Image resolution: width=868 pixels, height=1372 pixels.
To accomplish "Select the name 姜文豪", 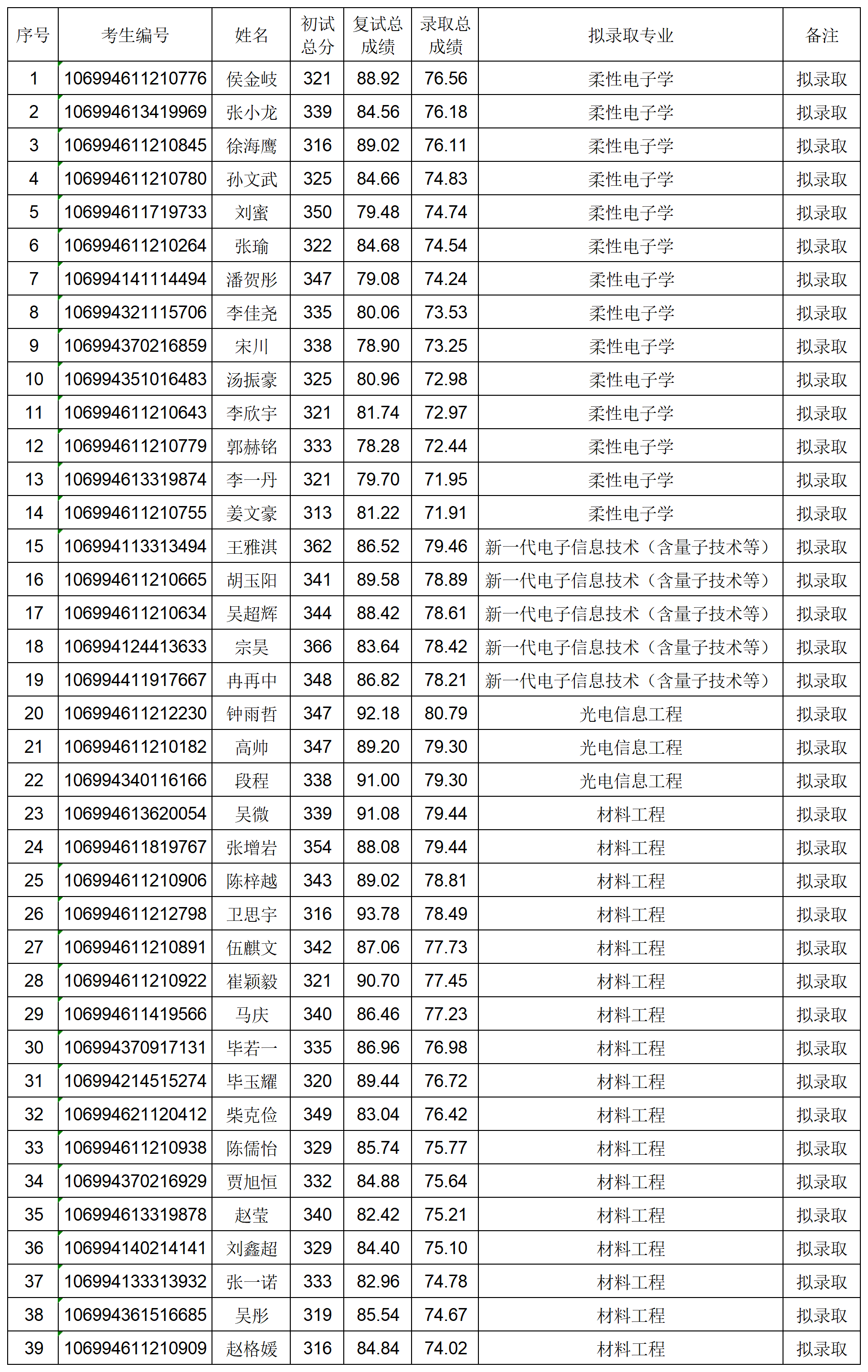I will point(251,513).
